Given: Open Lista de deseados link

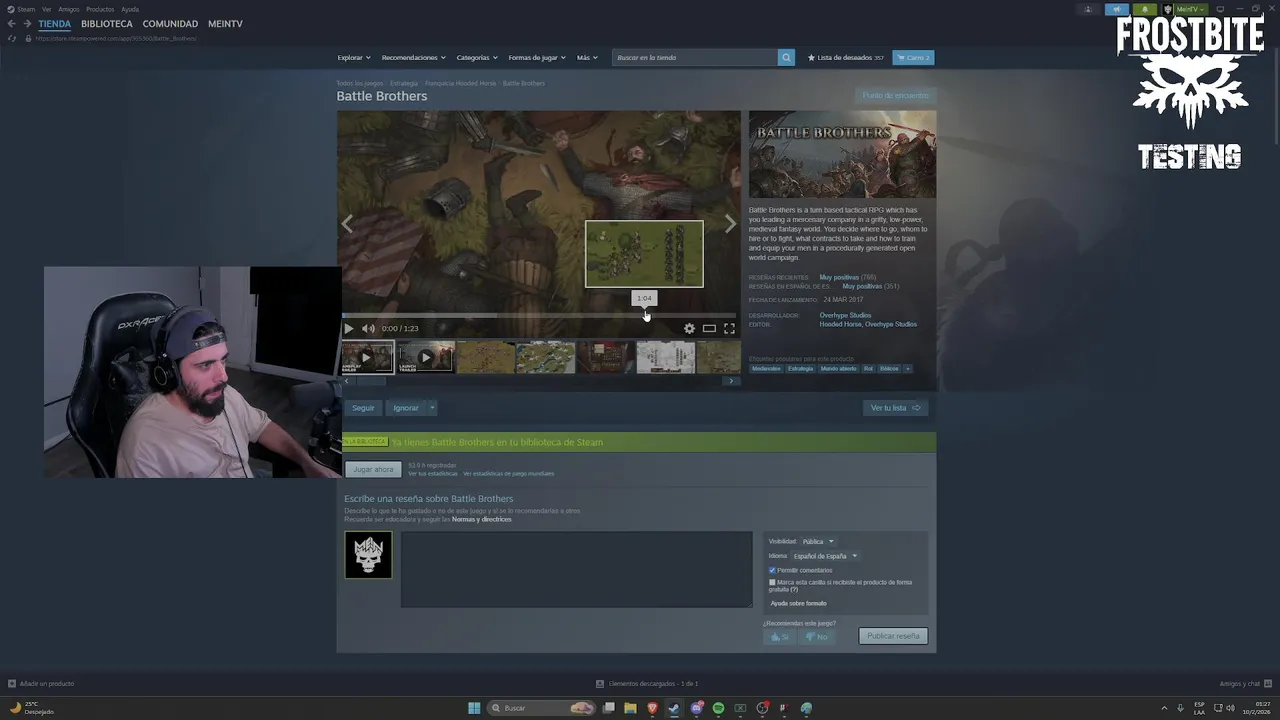Looking at the screenshot, I should [x=846, y=57].
